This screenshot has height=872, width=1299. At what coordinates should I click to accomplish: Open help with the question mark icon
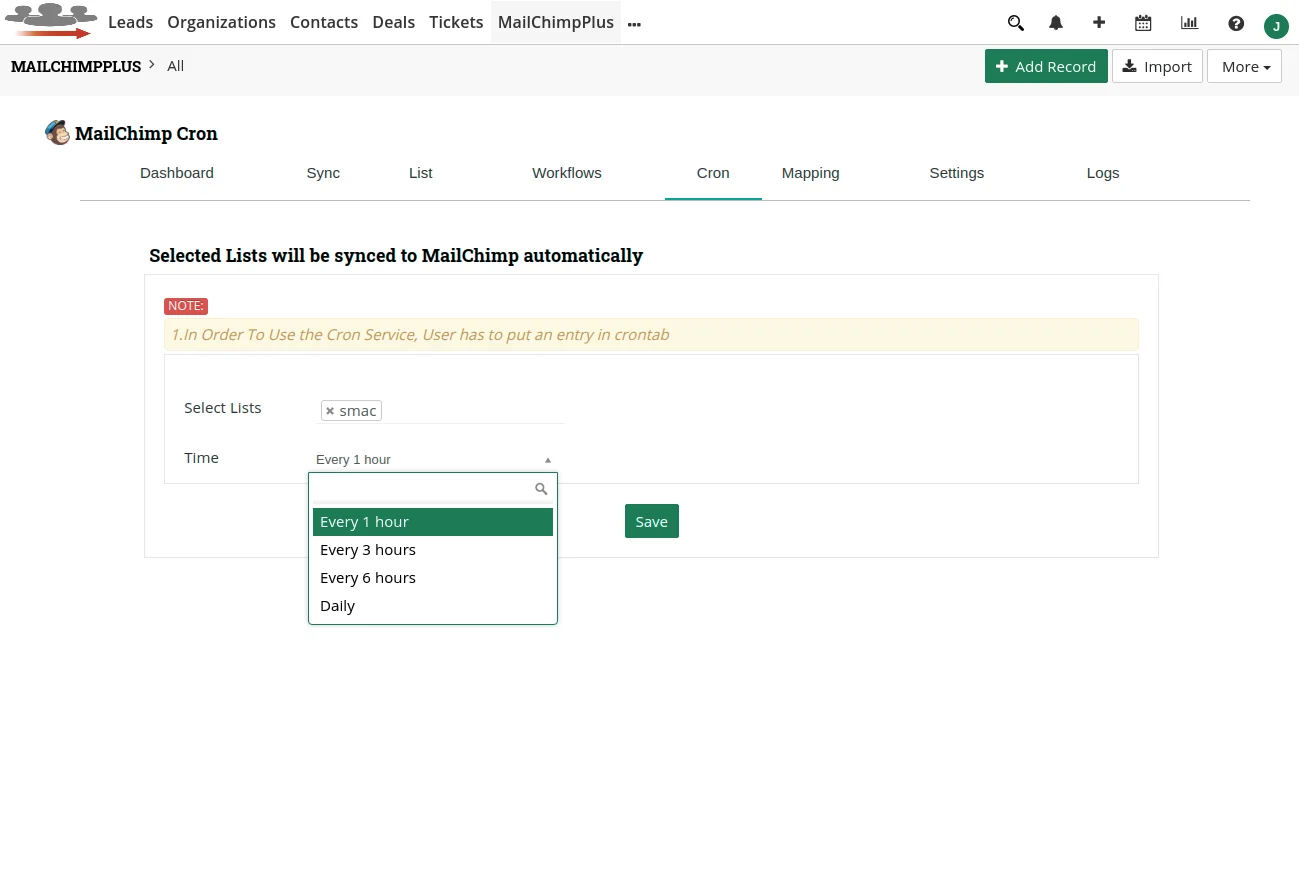[x=1236, y=22]
